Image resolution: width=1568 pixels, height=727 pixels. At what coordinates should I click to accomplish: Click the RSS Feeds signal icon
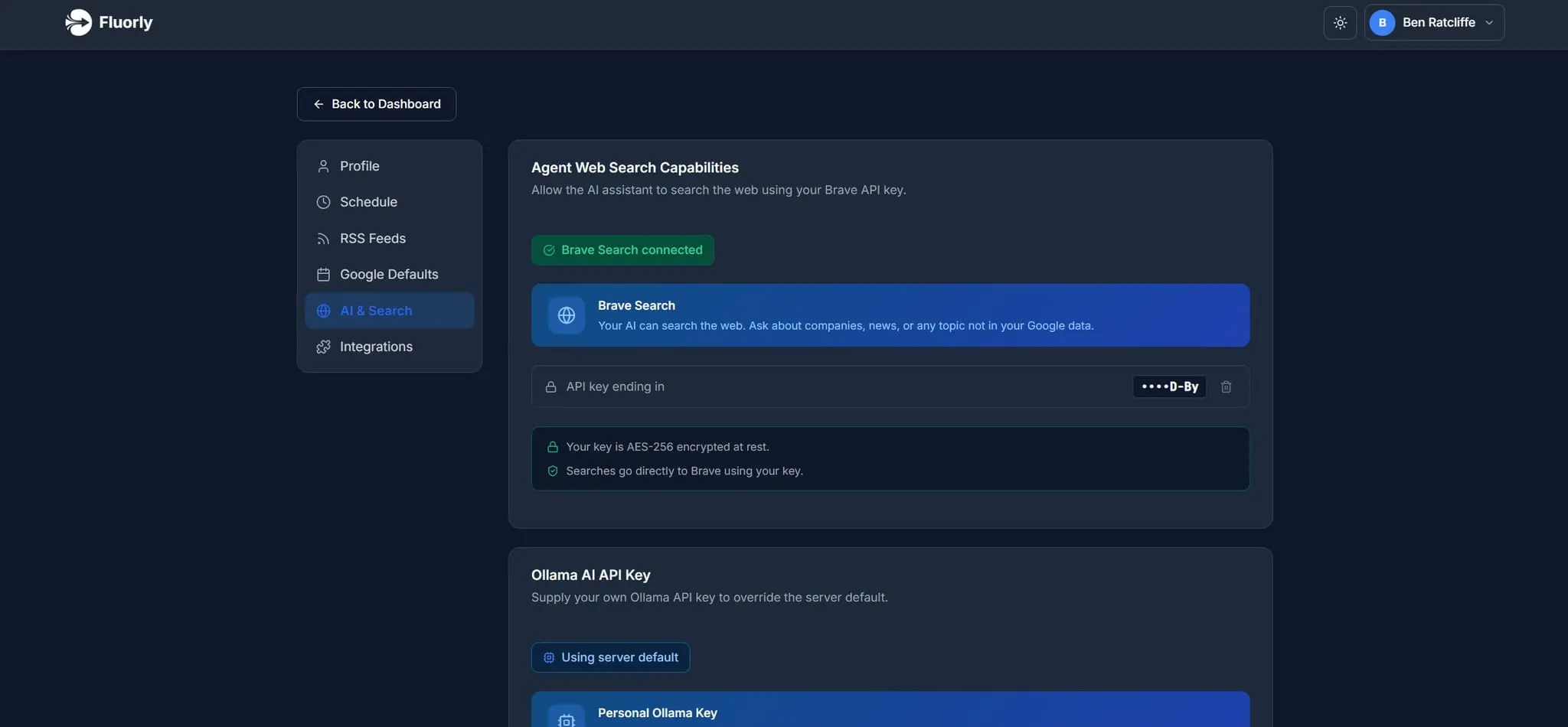click(323, 239)
